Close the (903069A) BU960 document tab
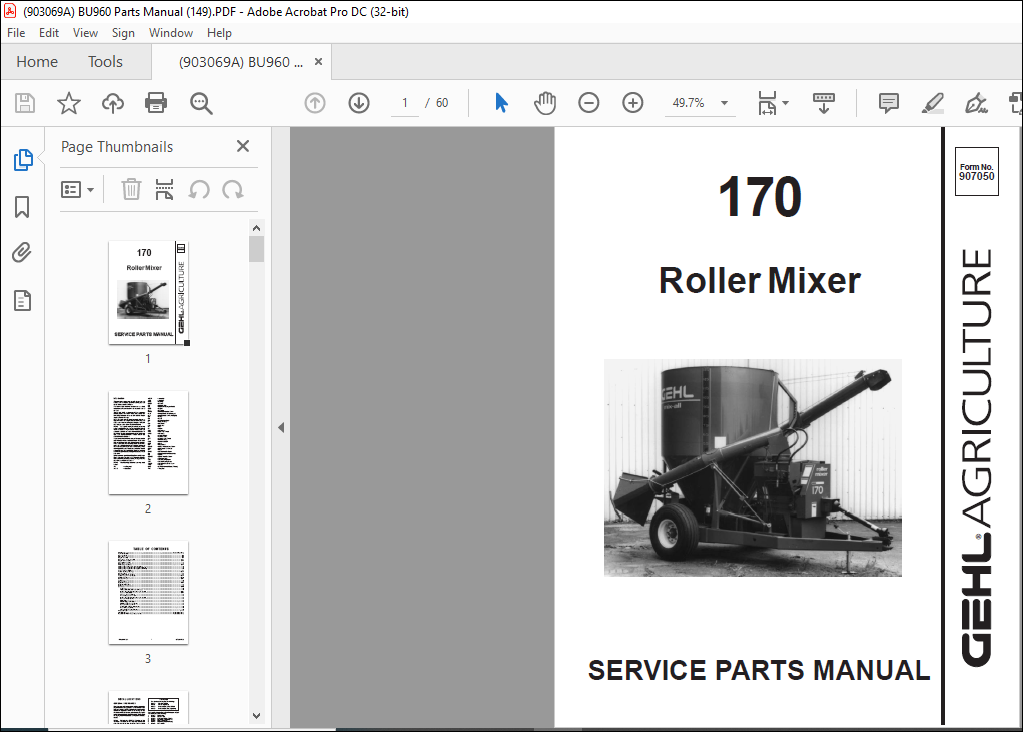The width and height of the screenshot is (1023, 732). pyautogui.click(x=318, y=61)
